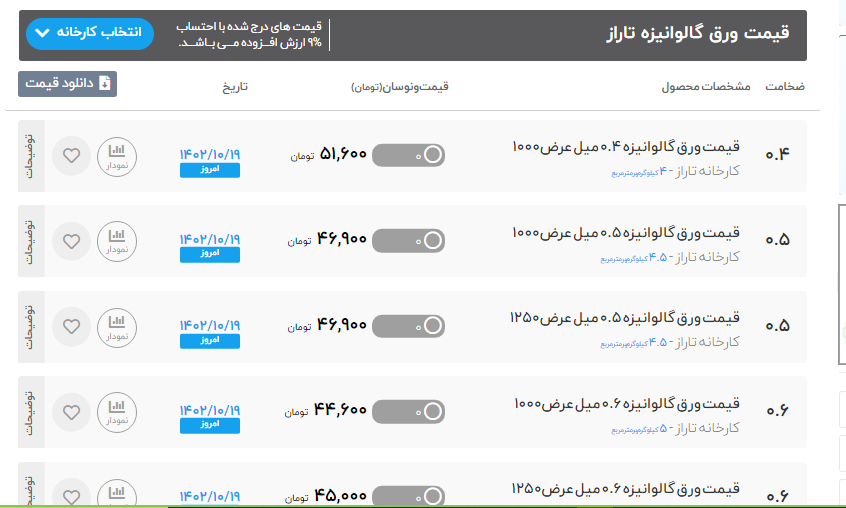The width and height of the screenshot is (846, 508).
Task: Open قیمت ورق گالوانیزه 0.4 عرض 1000 link
Action: click(x=625, y=148)
